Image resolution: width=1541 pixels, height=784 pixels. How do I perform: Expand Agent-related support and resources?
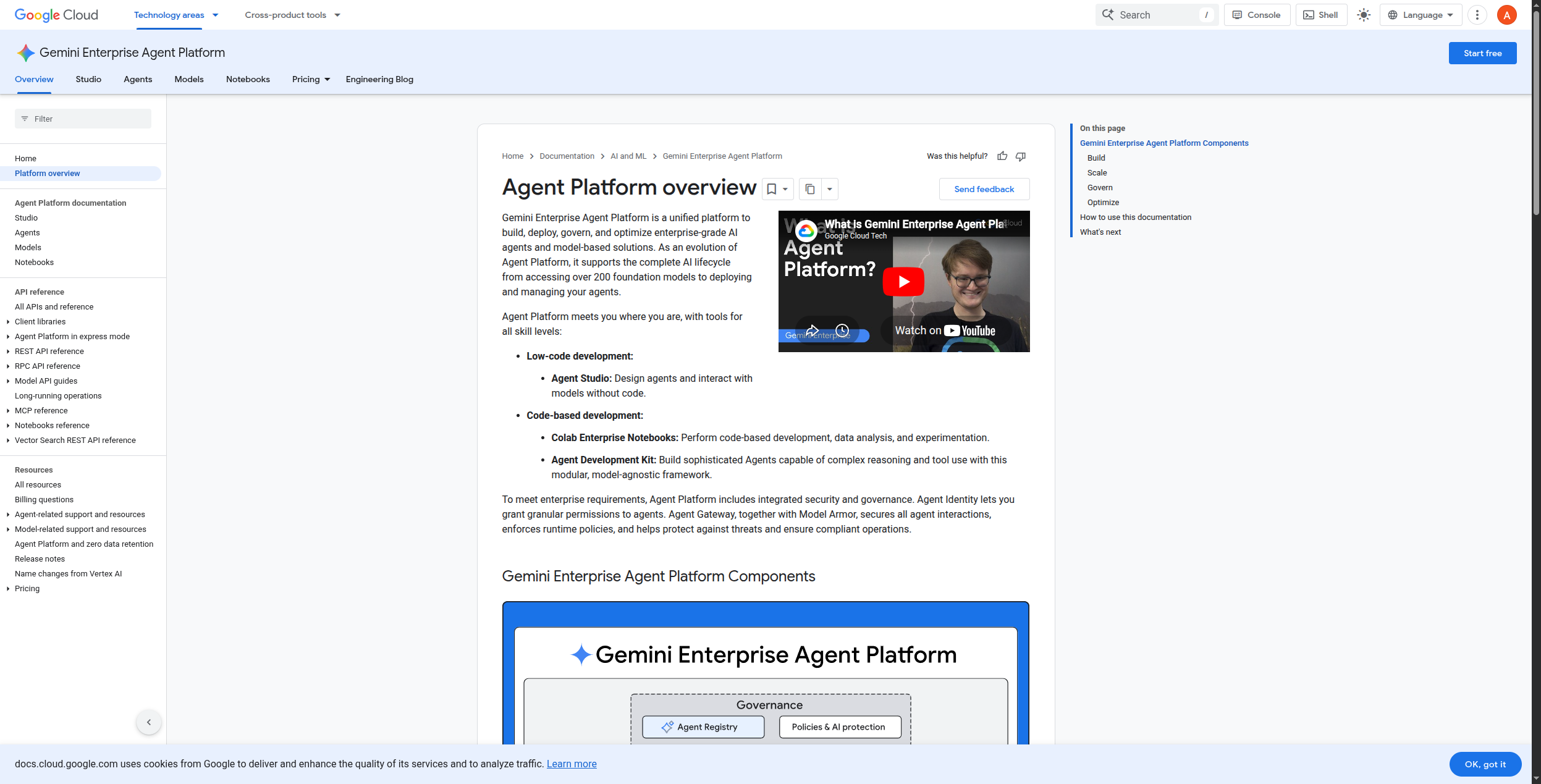(8, 515)
